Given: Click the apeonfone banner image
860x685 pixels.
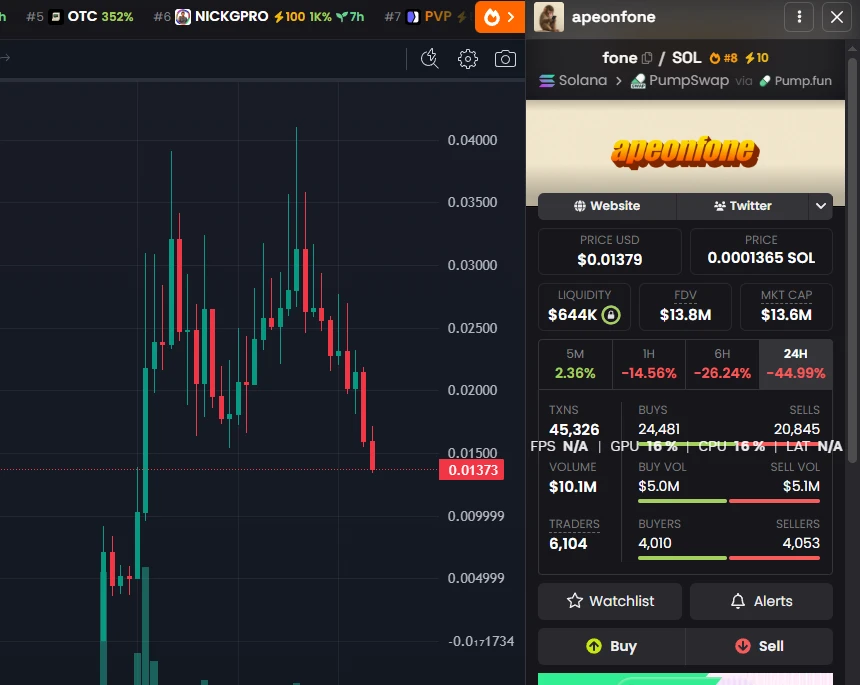Looking at the screenshot, I should coord(685,152).
